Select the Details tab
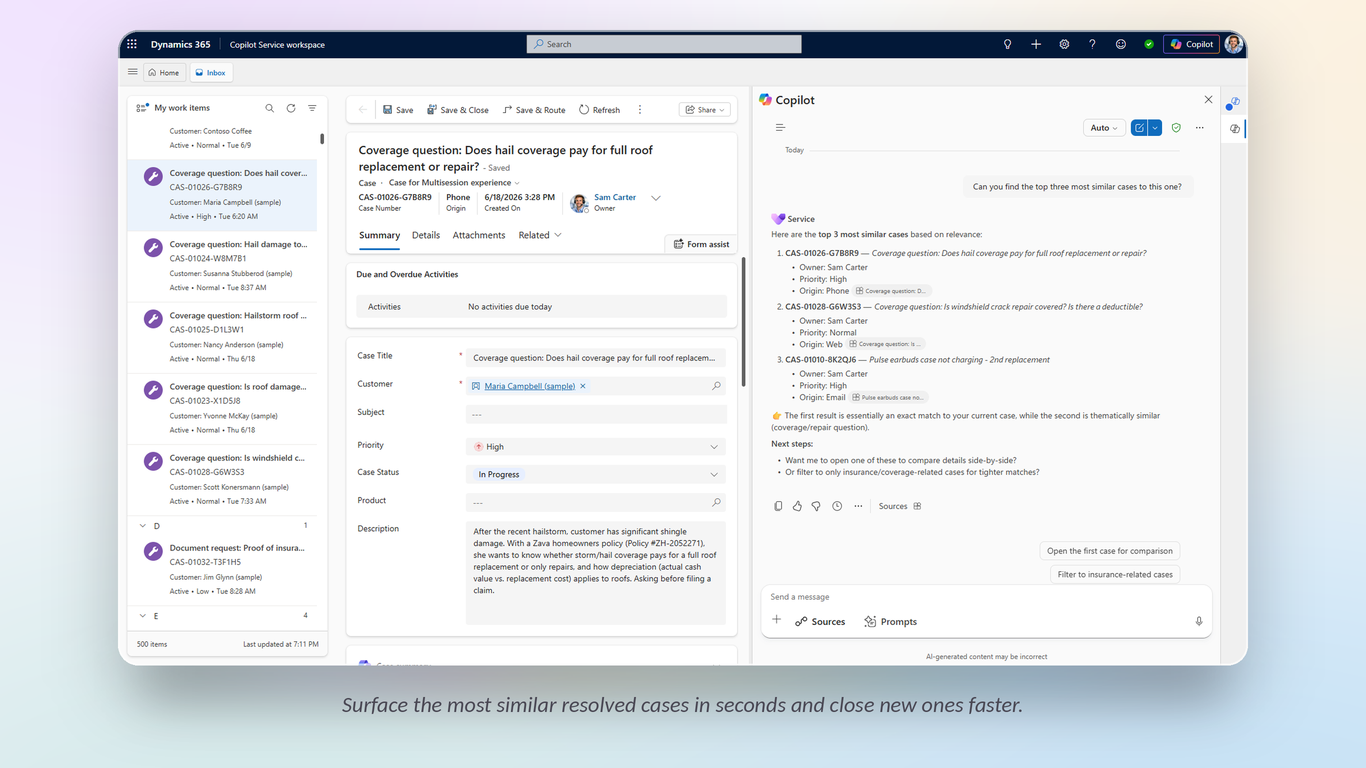 pos(426,235)
